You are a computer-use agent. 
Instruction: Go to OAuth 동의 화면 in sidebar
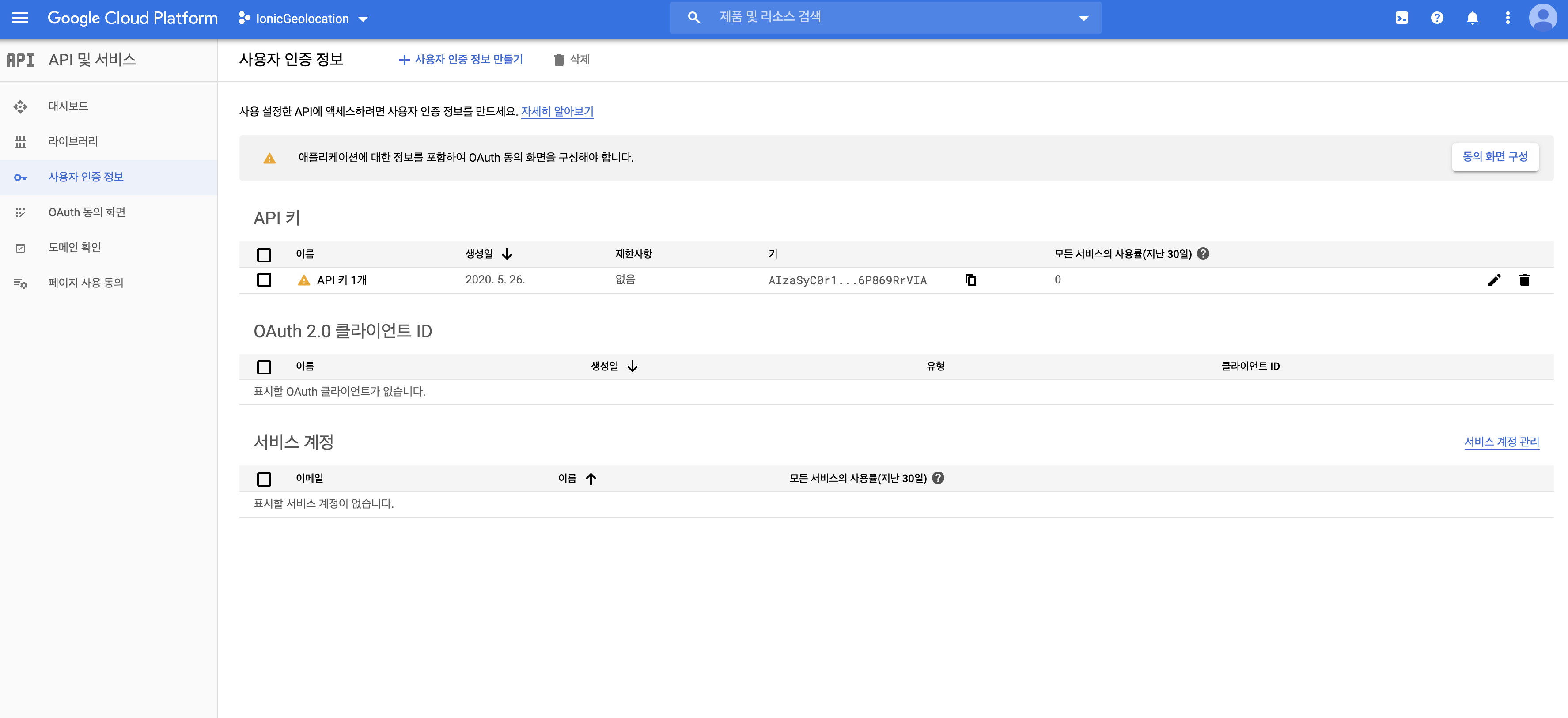(x=87, y=212)
